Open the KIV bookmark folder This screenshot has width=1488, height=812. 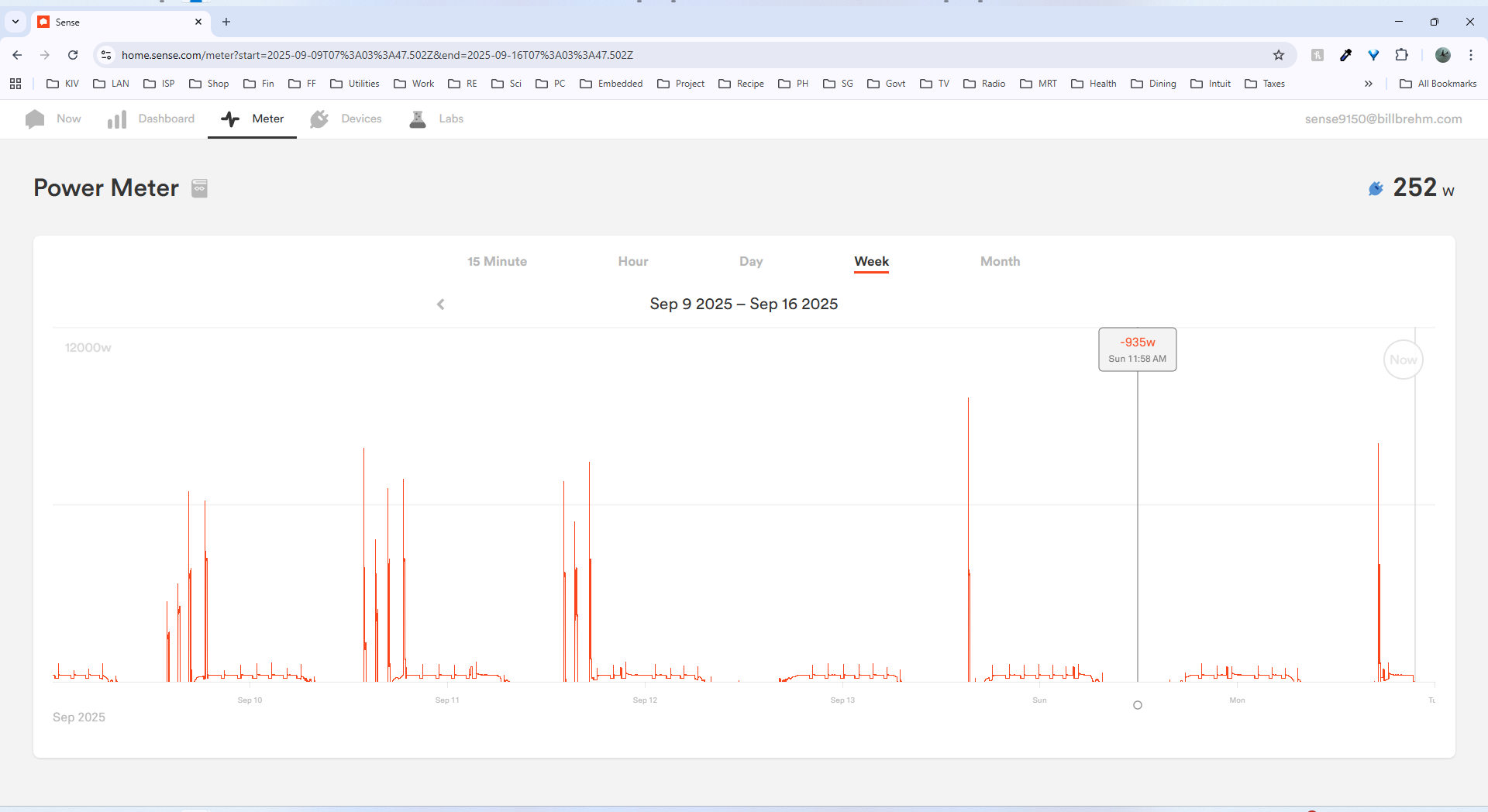click(x=63, y=84)
